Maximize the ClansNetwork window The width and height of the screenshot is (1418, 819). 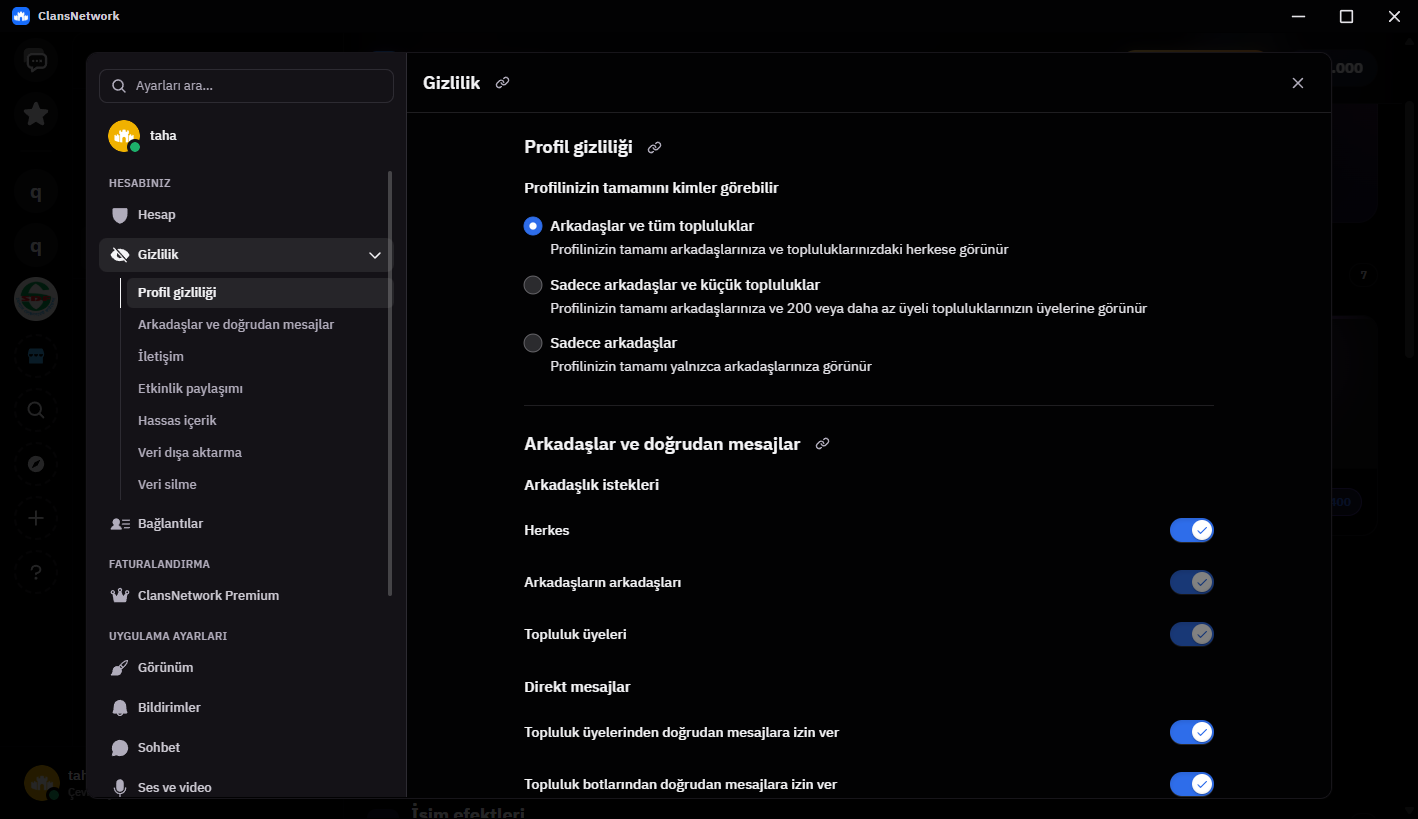tap(1347, 16)
